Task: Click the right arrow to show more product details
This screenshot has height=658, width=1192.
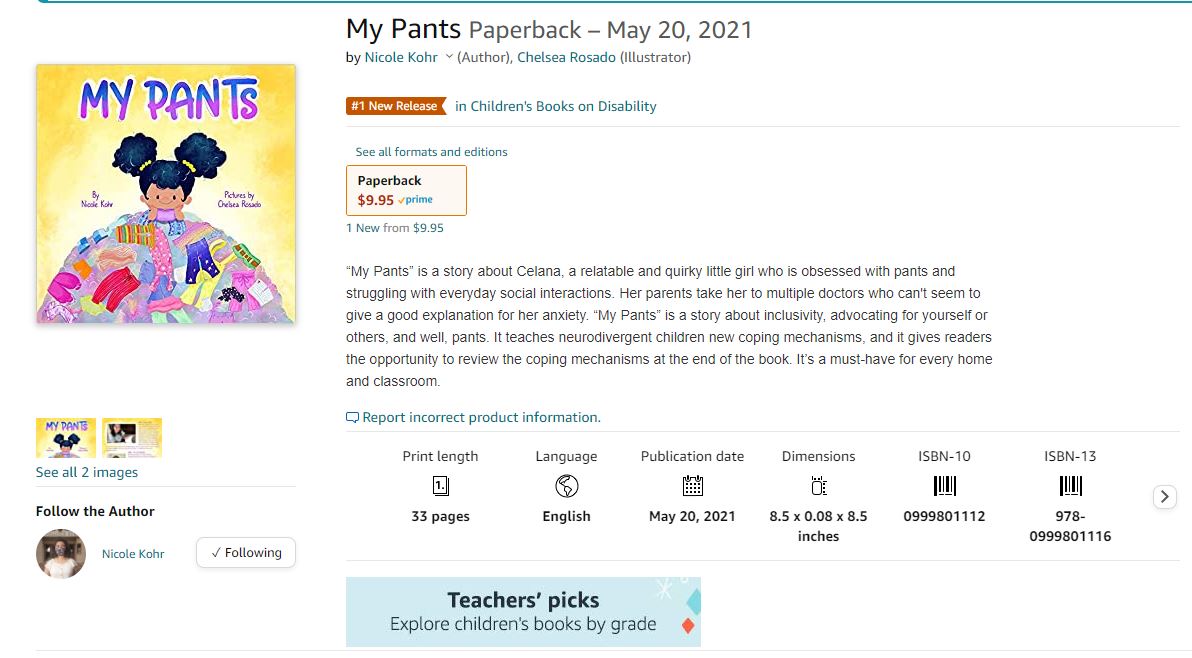Action: [1164, 496]
